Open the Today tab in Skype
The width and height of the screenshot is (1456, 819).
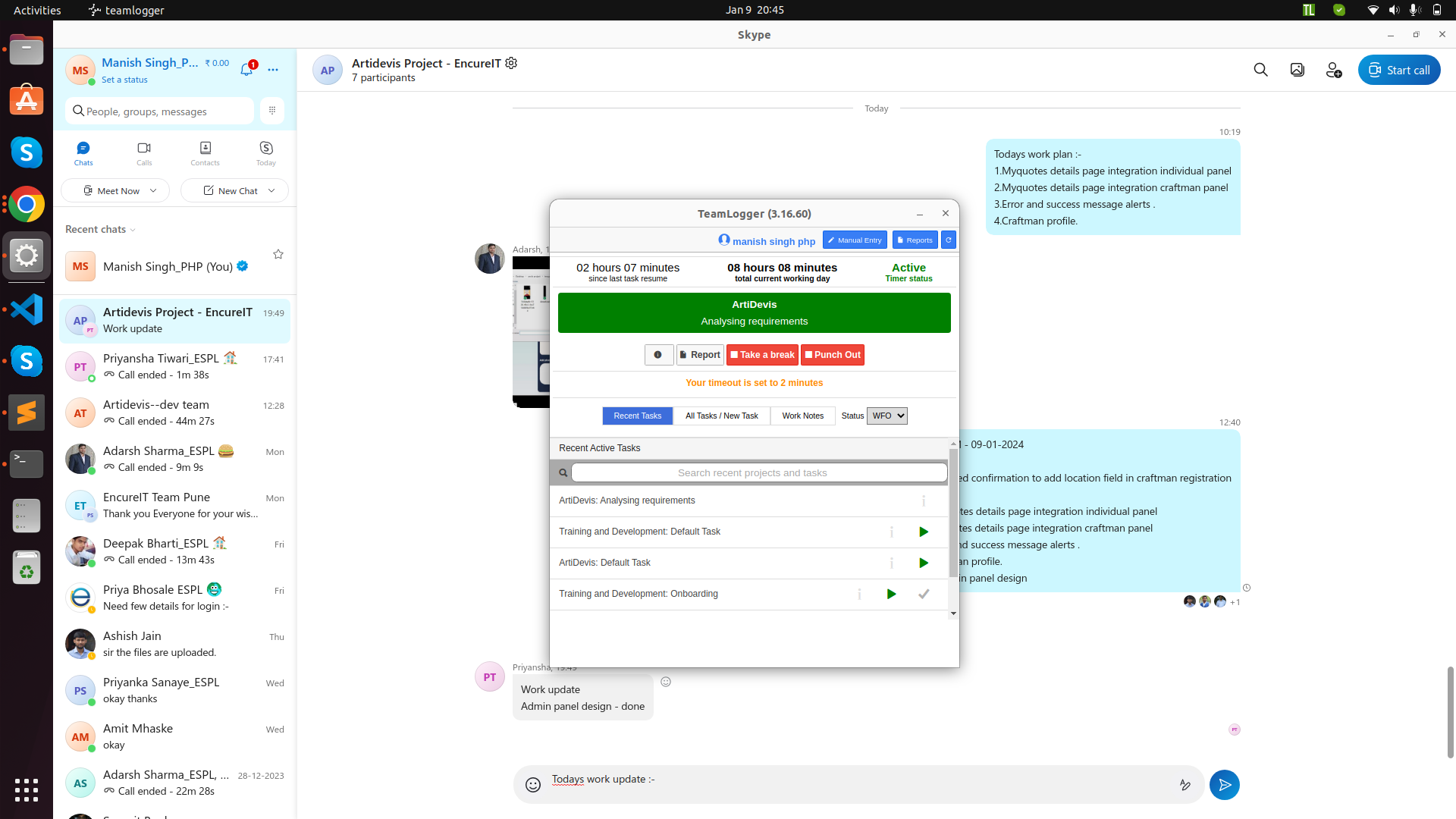(266, 152)
